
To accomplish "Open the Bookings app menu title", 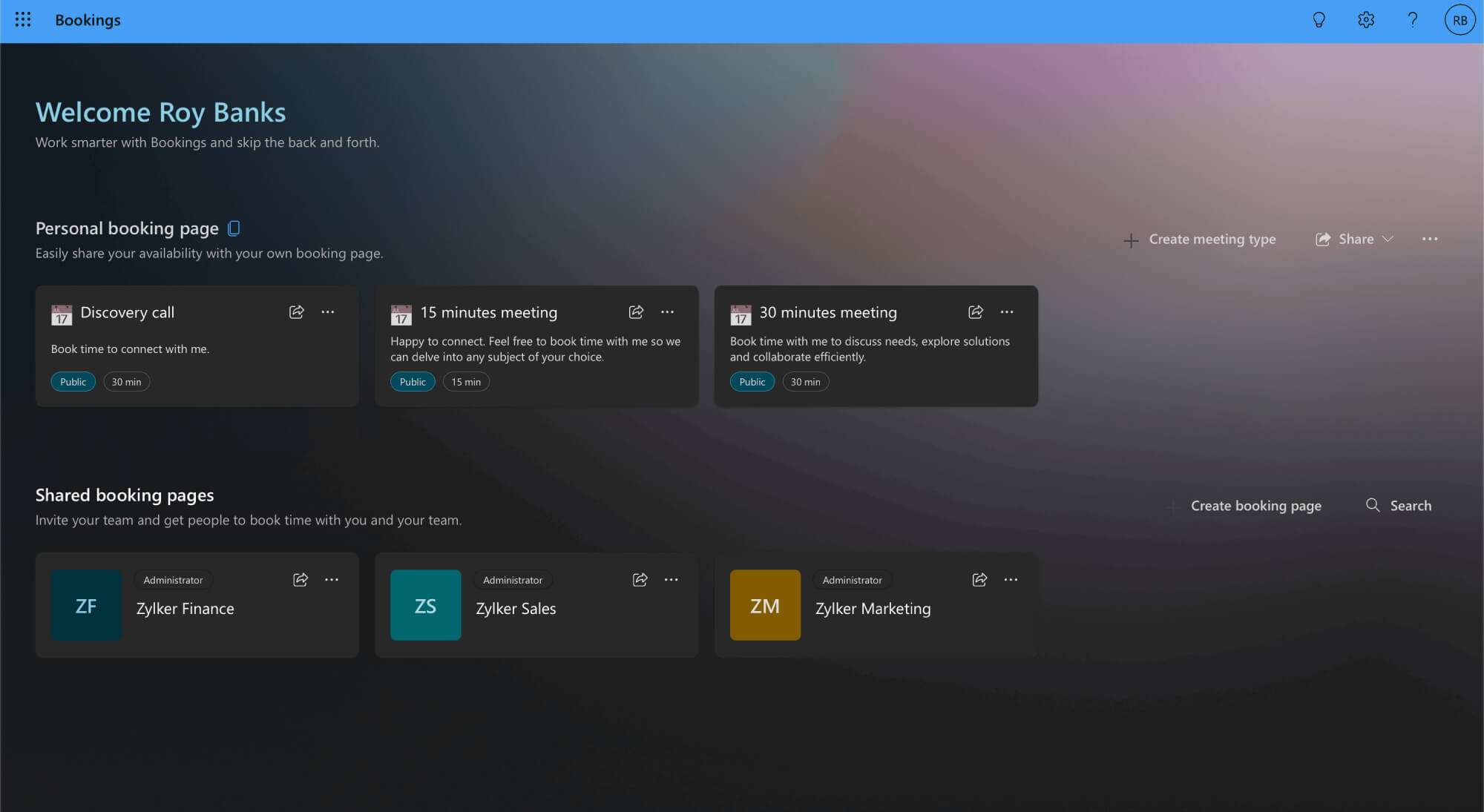I will point(88,20).
